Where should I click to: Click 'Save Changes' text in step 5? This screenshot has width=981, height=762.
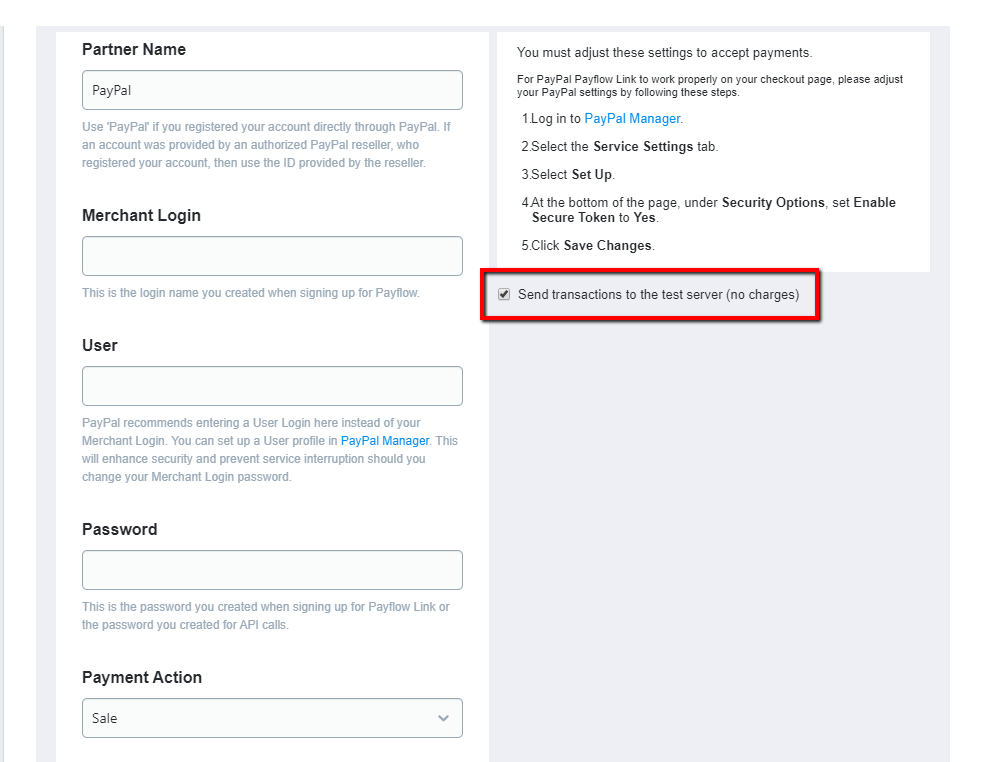(607, 245)
